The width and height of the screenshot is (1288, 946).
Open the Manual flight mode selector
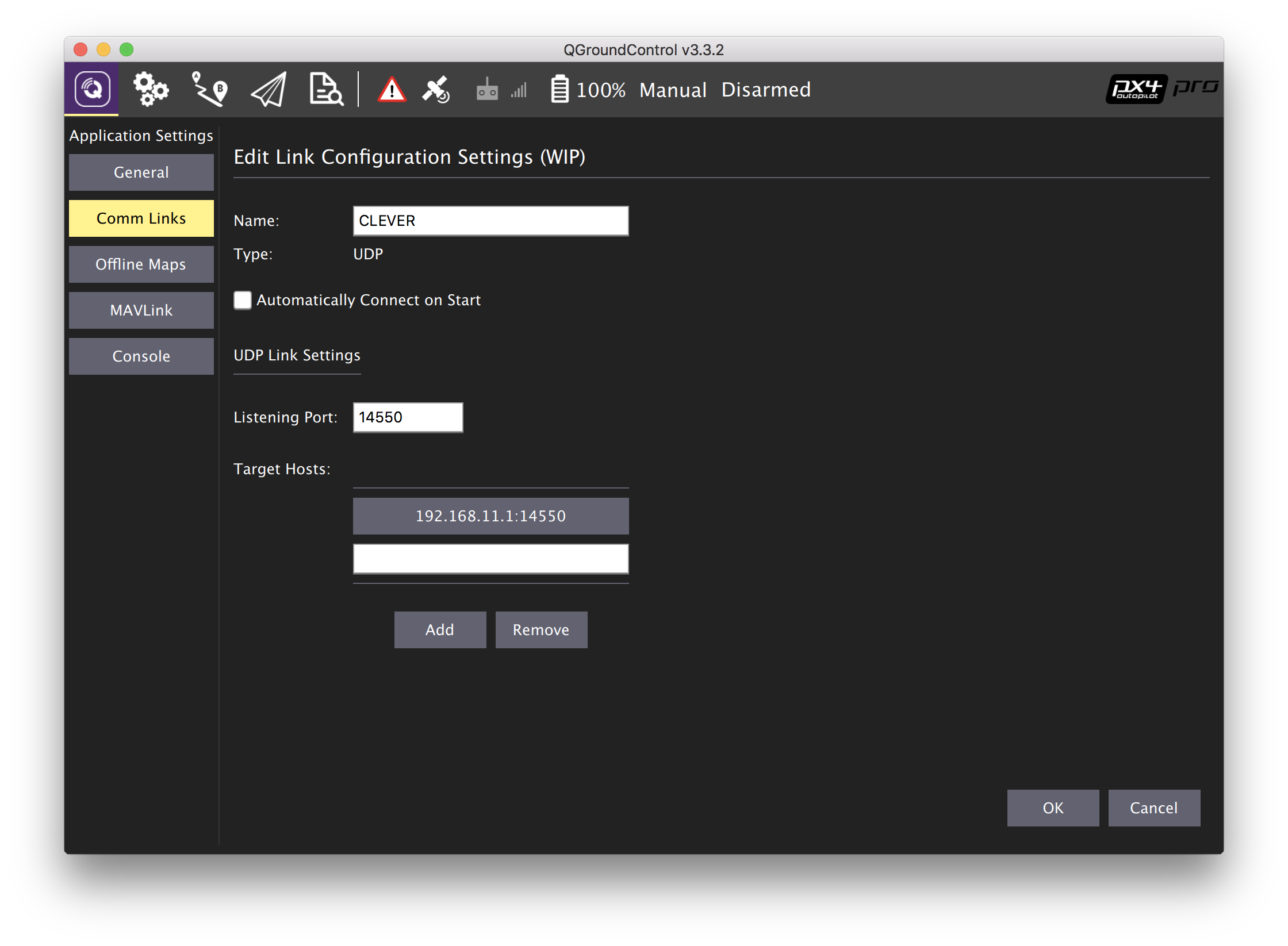coord(673,90)
